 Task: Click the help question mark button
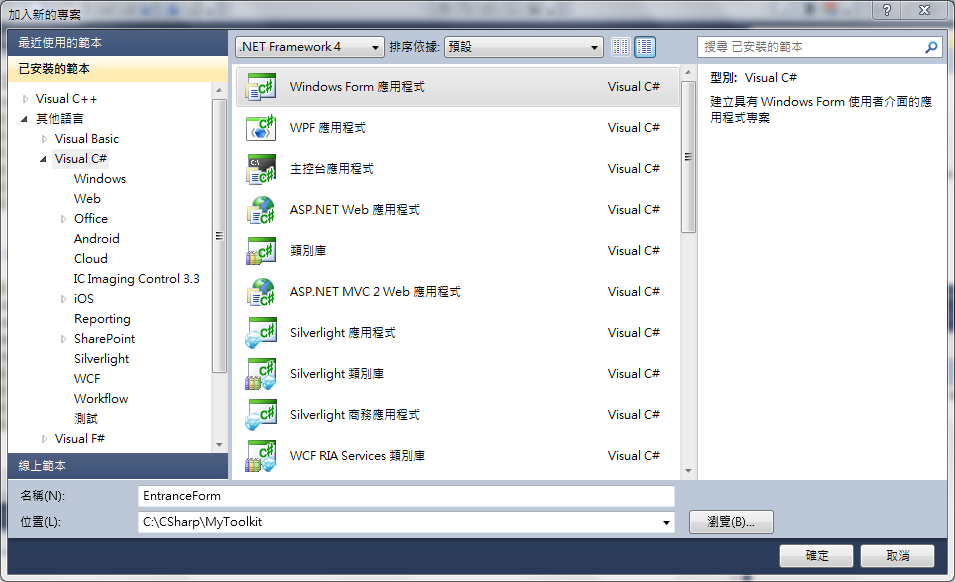click(887, 10)
